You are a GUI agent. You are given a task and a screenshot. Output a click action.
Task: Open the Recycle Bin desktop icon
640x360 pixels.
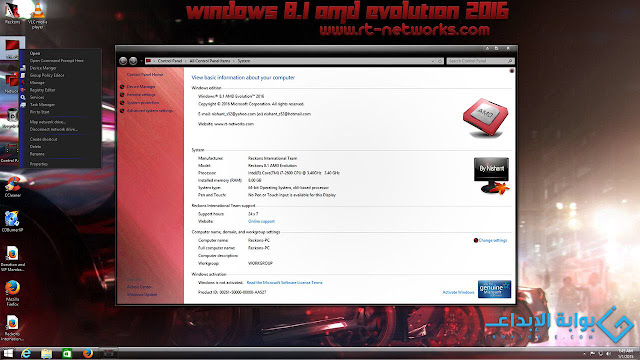coord(11,118)
